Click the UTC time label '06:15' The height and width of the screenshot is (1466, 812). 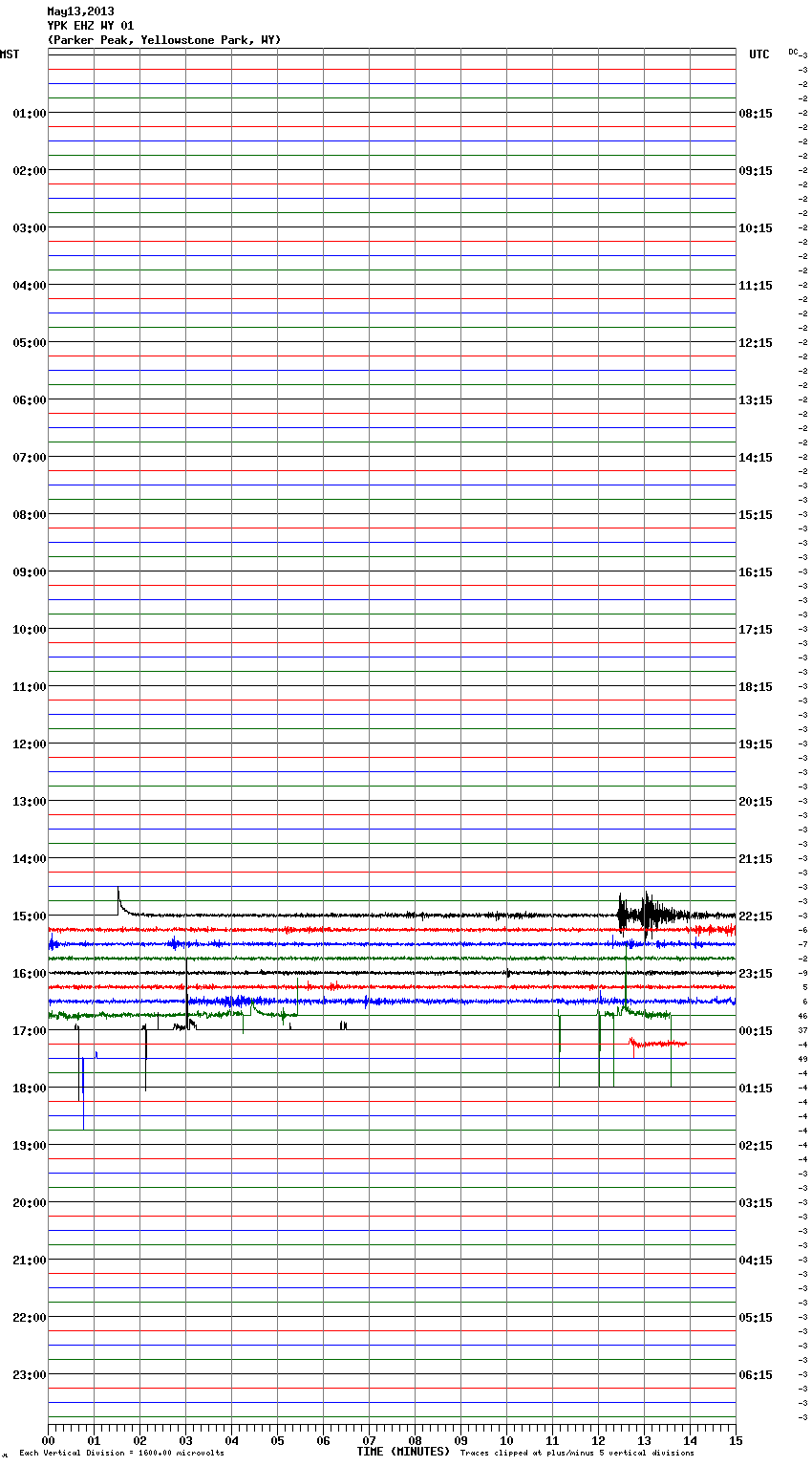pyautogui.click(x=756, y=1375)
